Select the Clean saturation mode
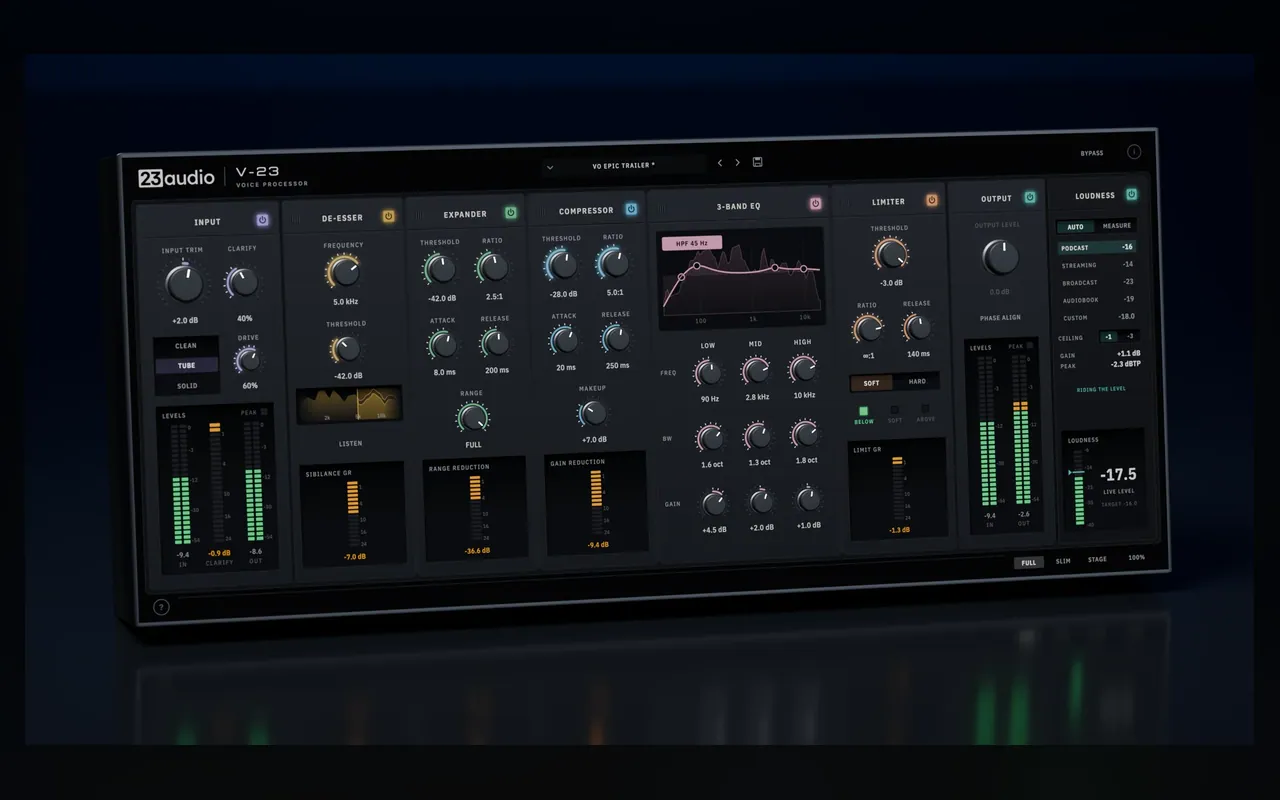This screenshot has height=800, width=1280. 186,346
